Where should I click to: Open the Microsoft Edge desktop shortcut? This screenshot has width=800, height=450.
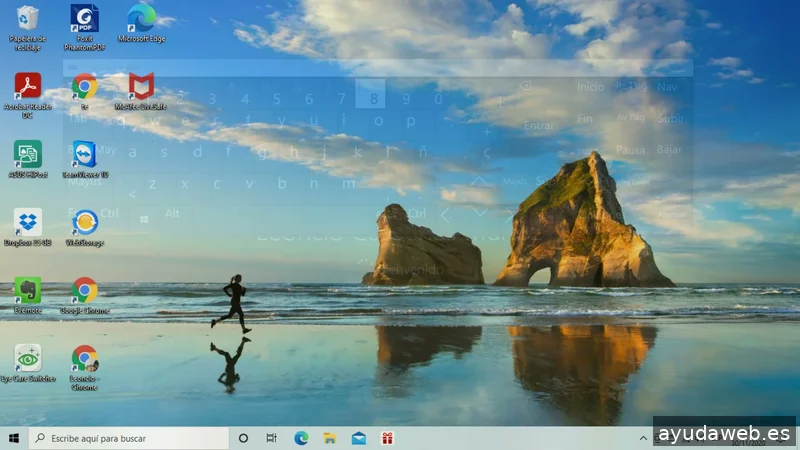[x=141, y=23]
